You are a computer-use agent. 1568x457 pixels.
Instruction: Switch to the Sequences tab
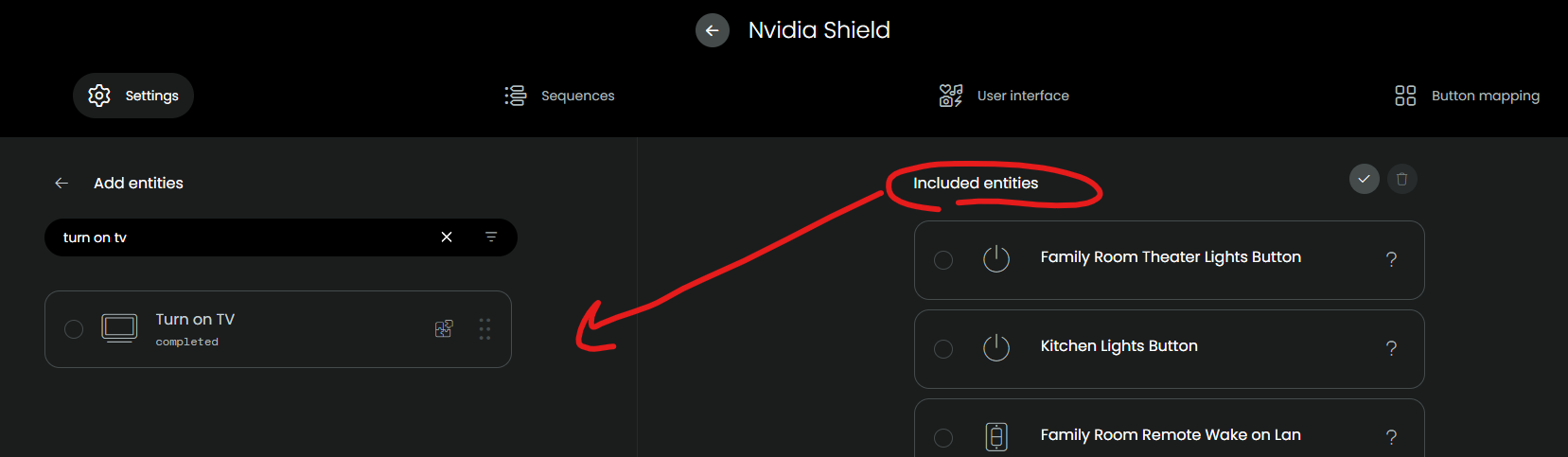pos(559,96)
